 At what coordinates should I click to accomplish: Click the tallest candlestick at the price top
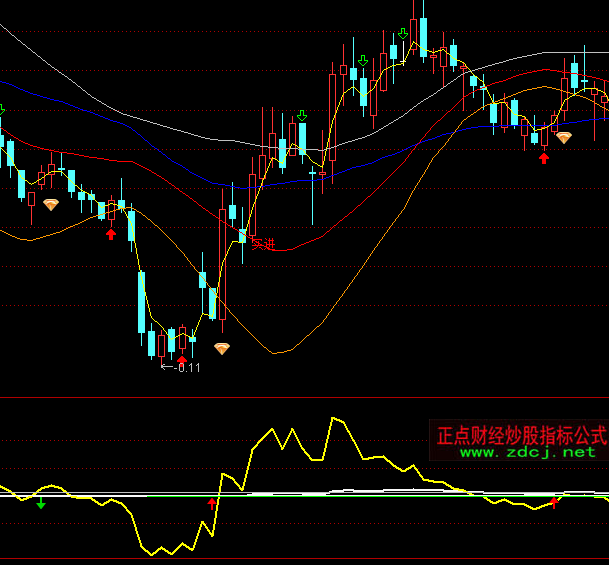tap(422, 30)
